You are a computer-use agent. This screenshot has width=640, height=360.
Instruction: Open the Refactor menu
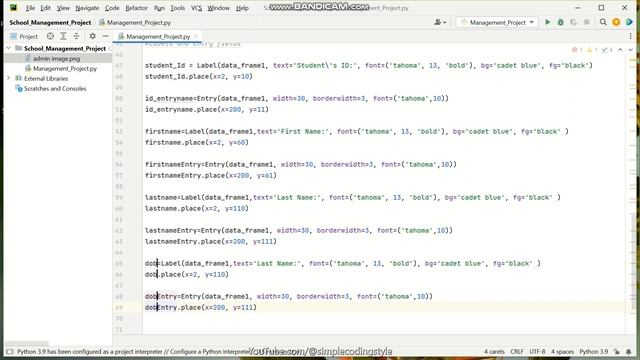pyautogui.click(x=136, y=8)
